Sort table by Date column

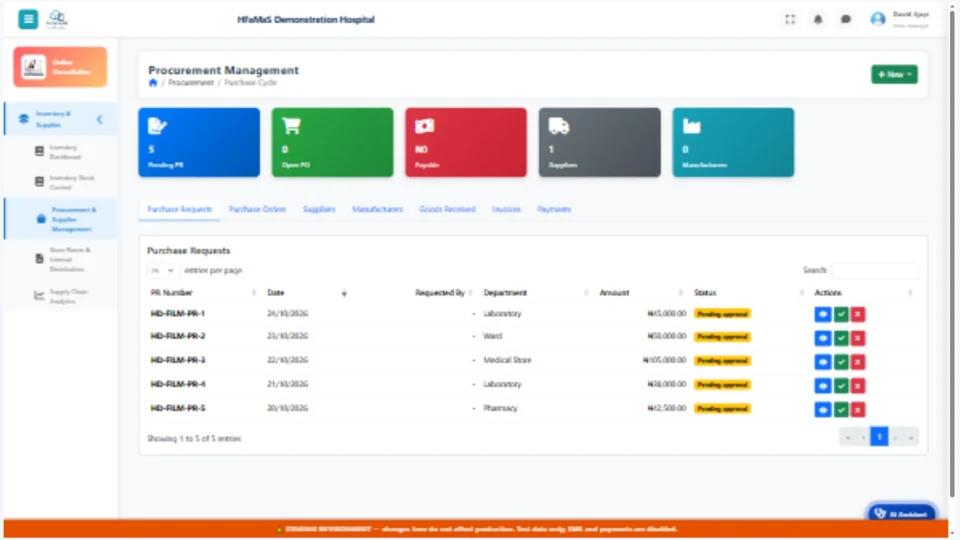(306, 293)
